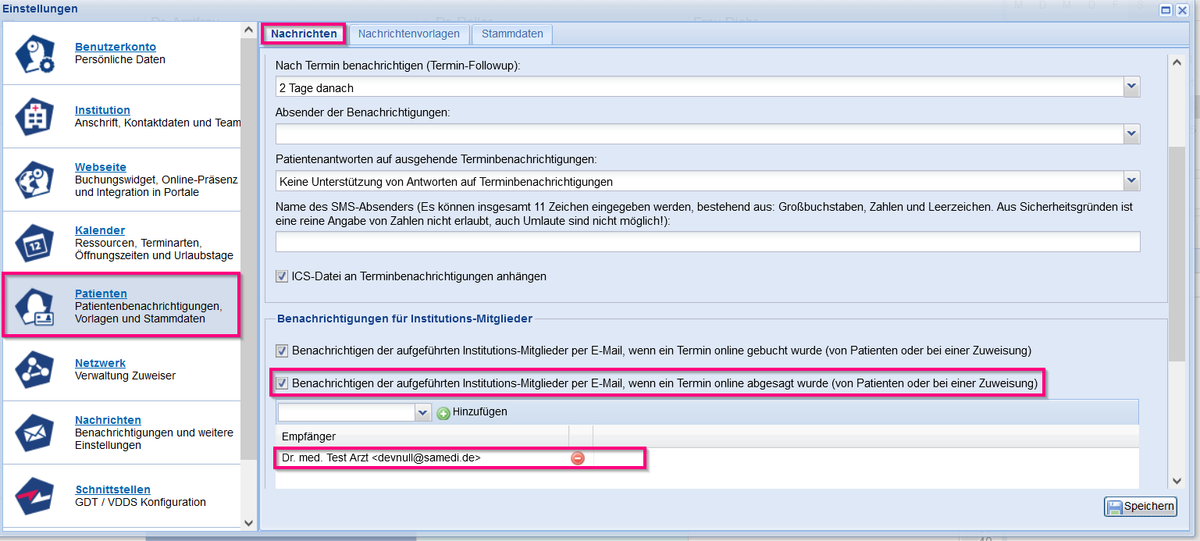This screenshot has width=1200, height=541.
Task: Click the Hinzufügen label to add recipient
Action: (480, 412)
